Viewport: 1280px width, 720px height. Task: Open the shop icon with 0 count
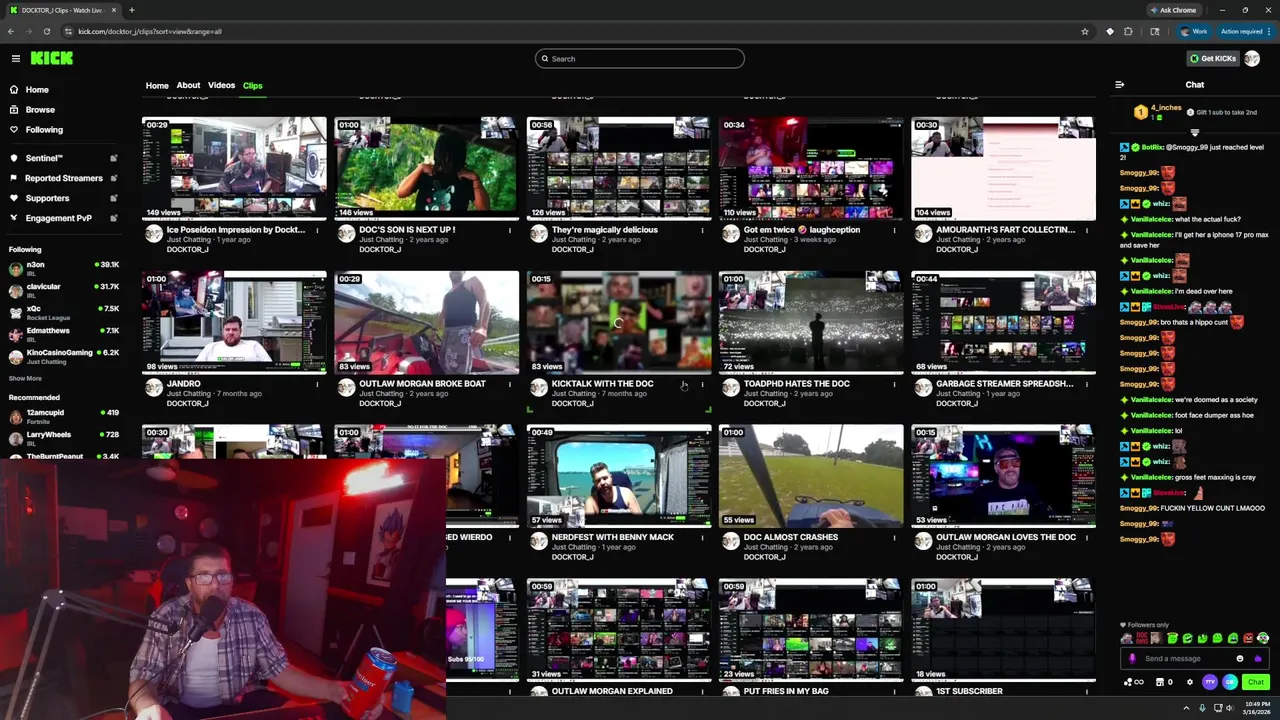pos(1163,682)
